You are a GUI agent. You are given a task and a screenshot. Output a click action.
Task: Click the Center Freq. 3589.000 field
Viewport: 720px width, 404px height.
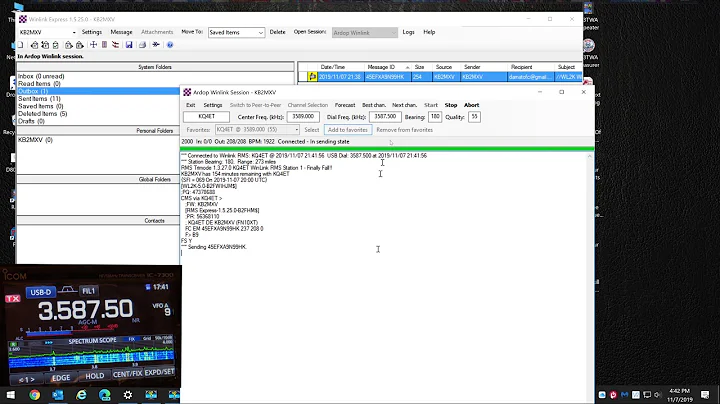pyautogui.click(x=303, y=117)
